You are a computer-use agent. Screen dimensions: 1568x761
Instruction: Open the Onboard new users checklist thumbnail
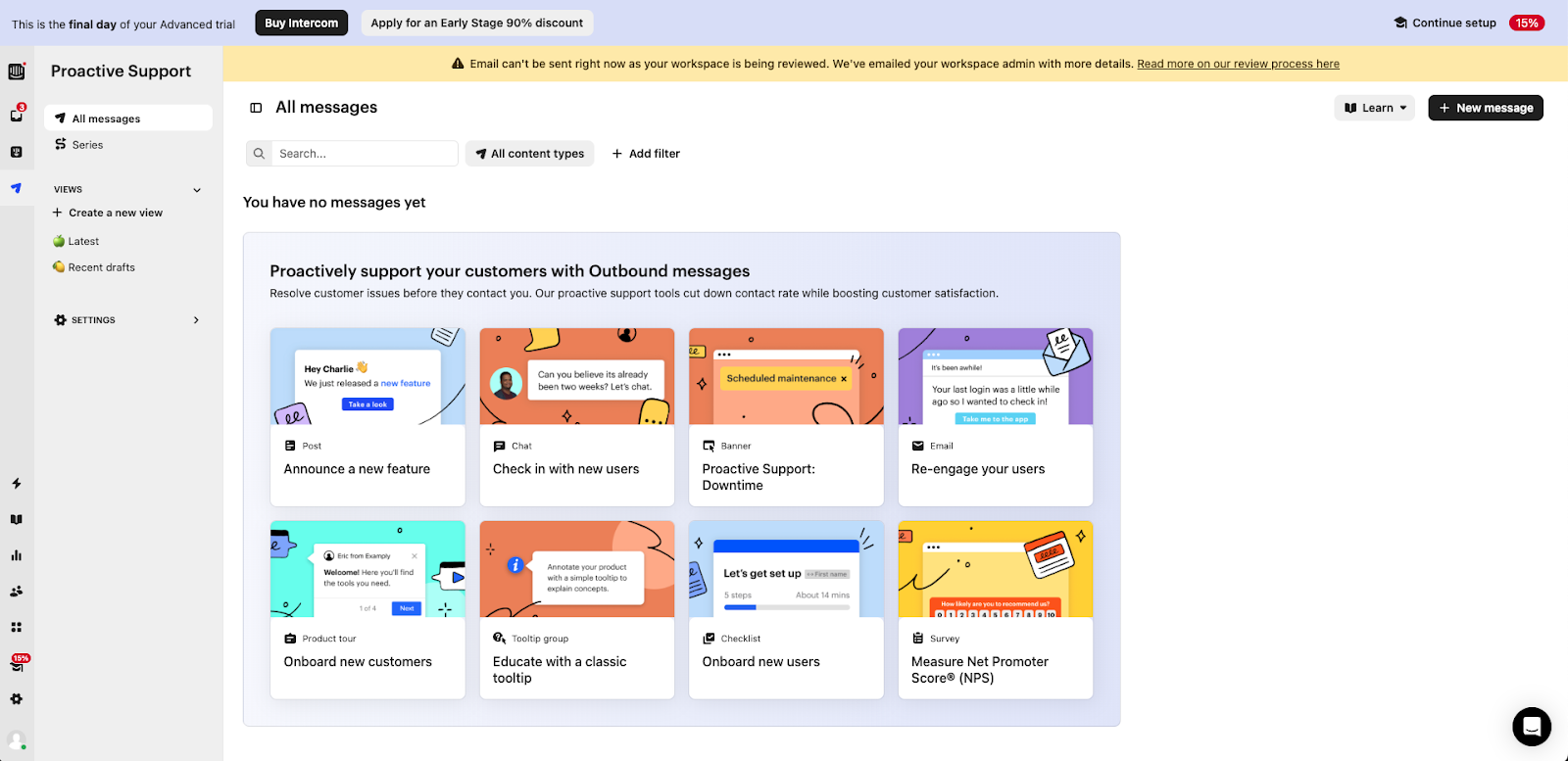point(786,569)
